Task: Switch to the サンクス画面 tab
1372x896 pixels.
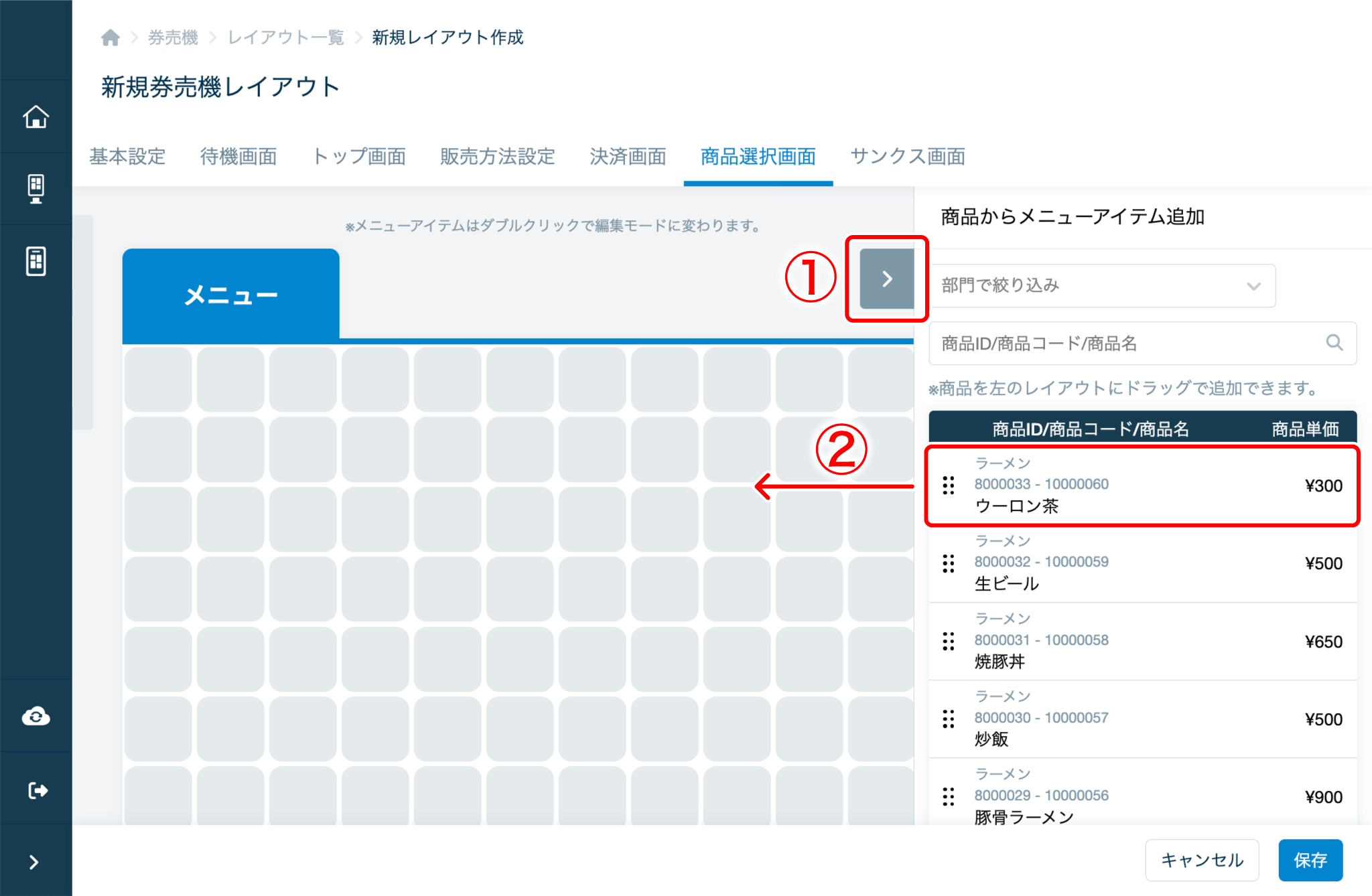Action: point(907,156)
